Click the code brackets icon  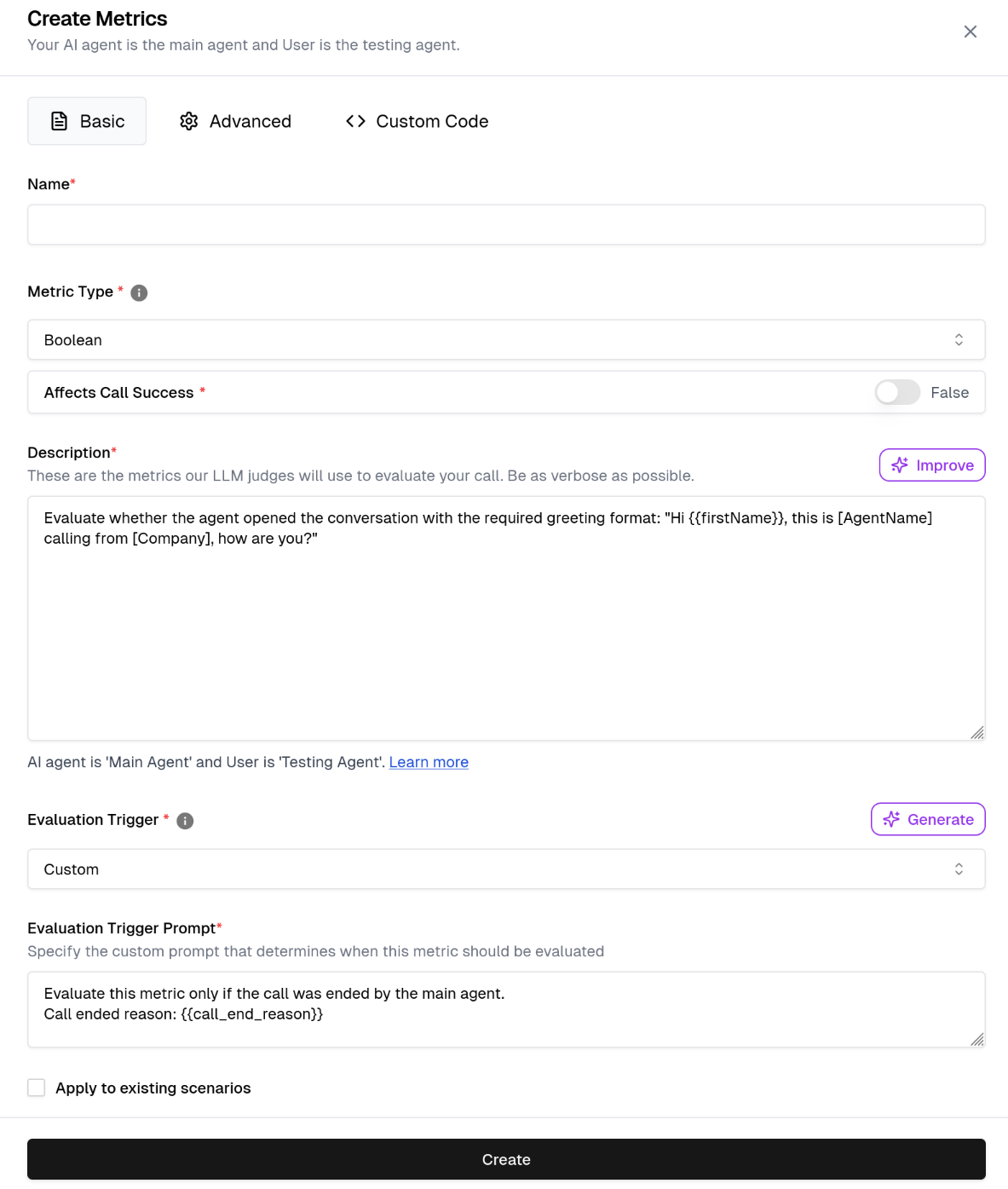[x=356, y=121]
